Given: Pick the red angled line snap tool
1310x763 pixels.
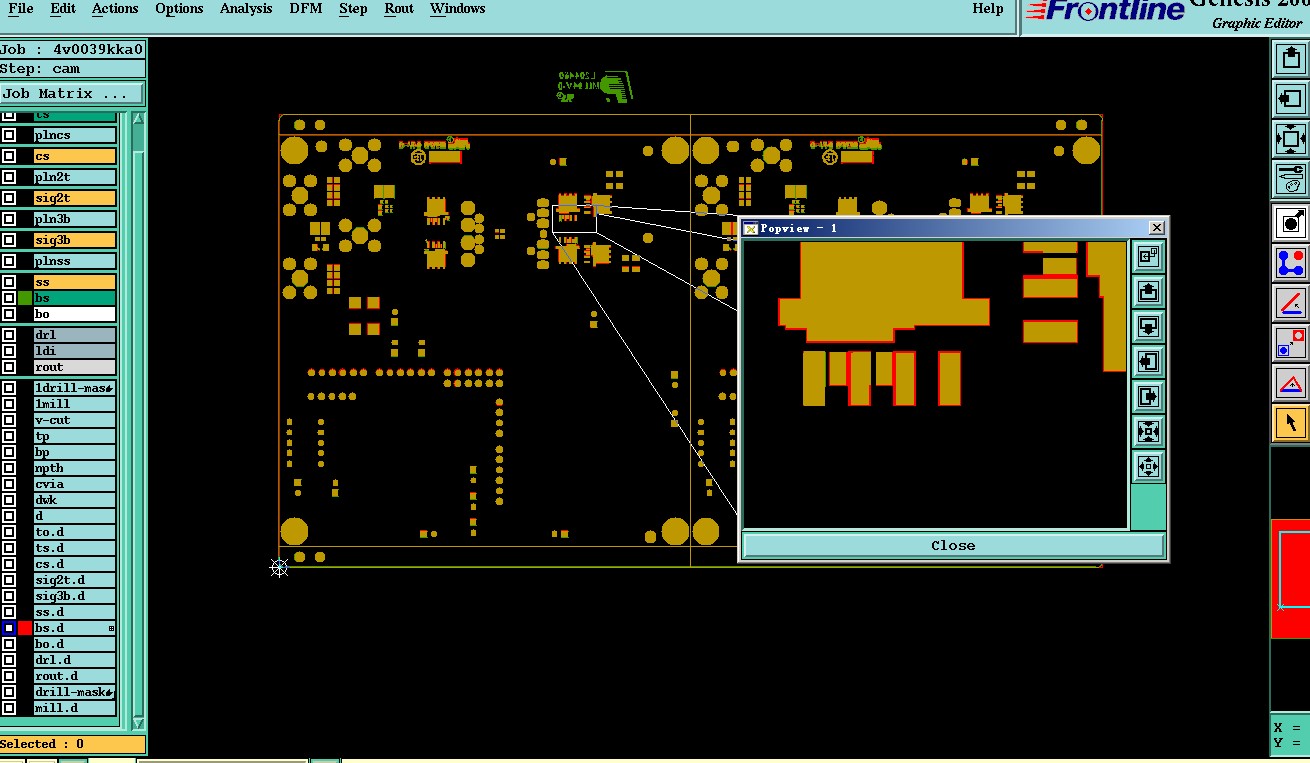Looking at the screenshot, I should point(1290,303).
